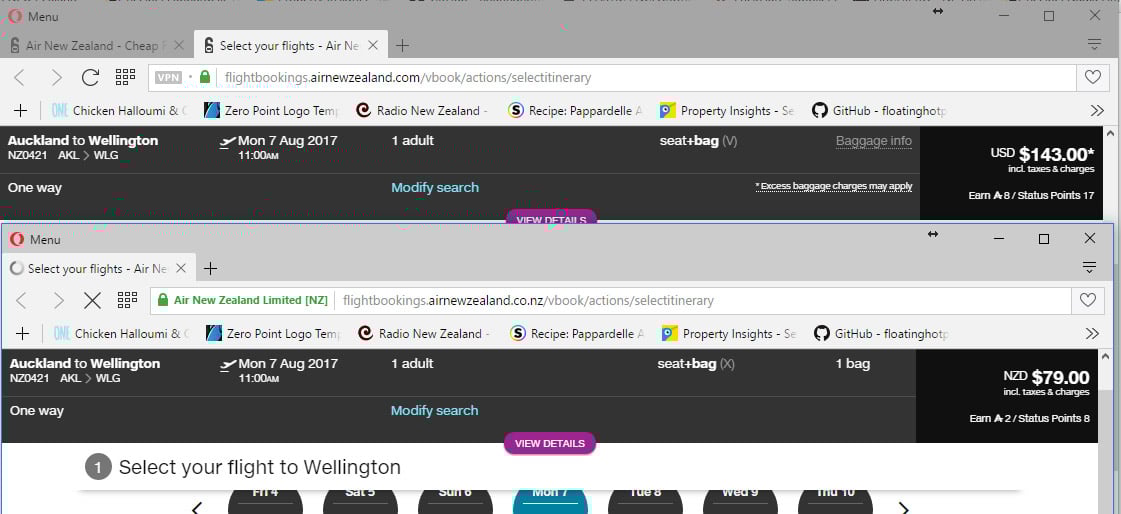
Task: Open 'Zero Point Logo' bookmark in back window
Action: [272, 111]
